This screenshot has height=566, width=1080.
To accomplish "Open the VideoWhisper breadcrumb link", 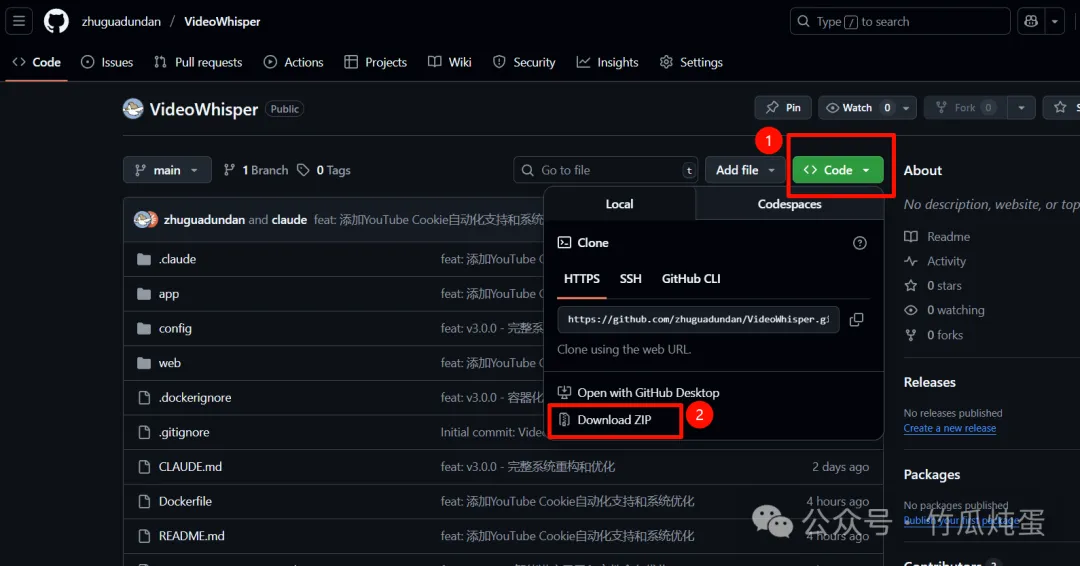I will [222, 21].
